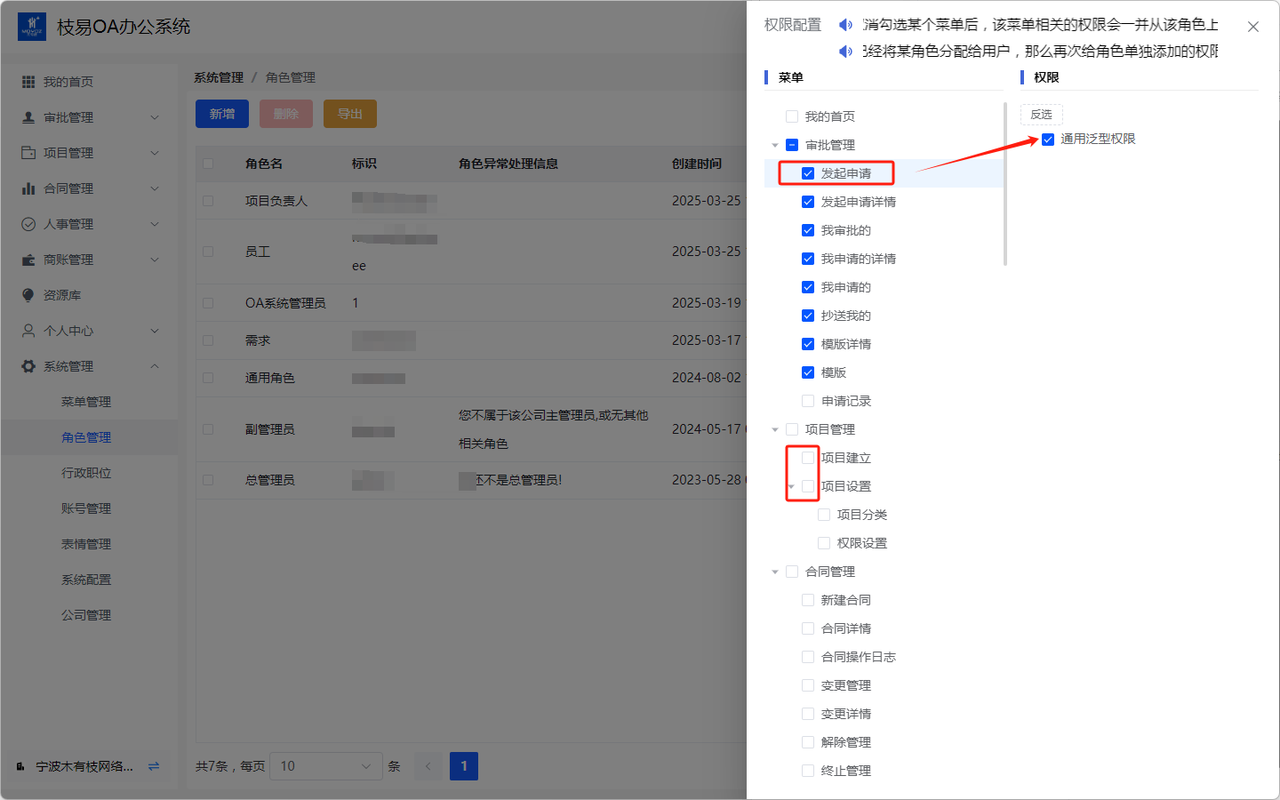Collapse the 审批管理 tree node arrow
Screen dimensions: 1280x800
click(x=775, y=145)
